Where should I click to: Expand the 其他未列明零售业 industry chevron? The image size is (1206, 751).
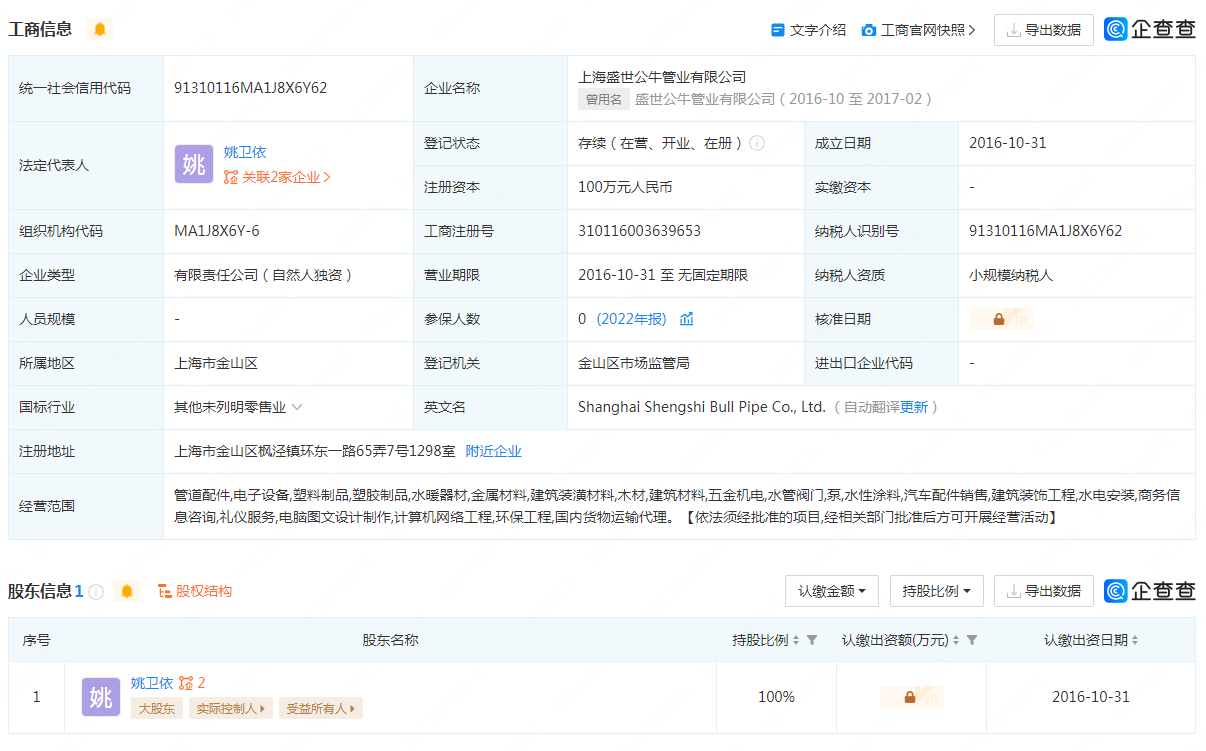(x=297, y=407)
